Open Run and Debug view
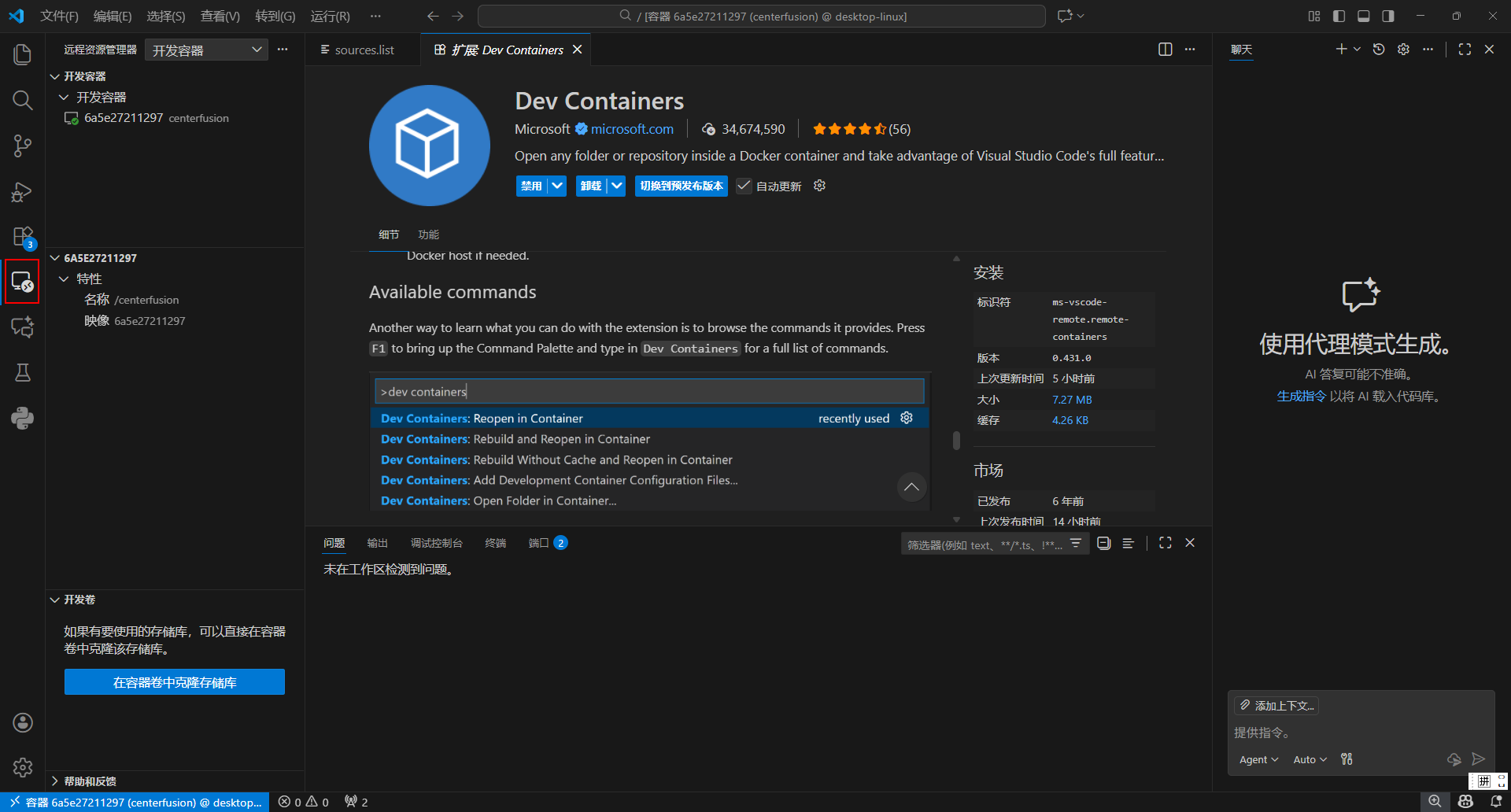Screen dimensions: 1511x812 pos(22,191)
